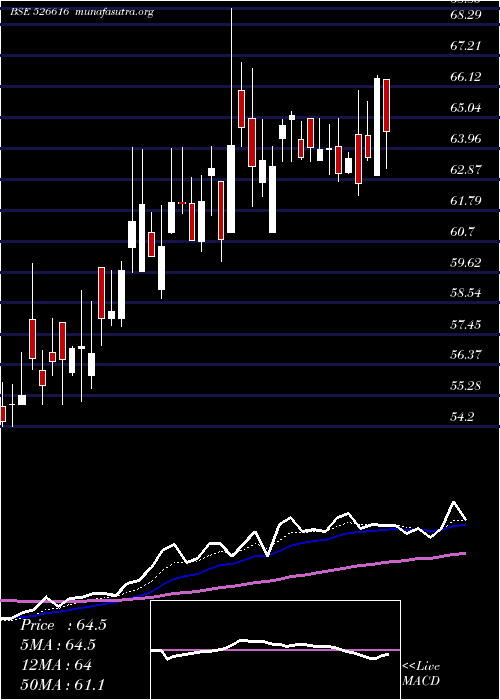The image size is (500, 700).
Task: Click the 54.2 price axis label
Action: (462, 417)
